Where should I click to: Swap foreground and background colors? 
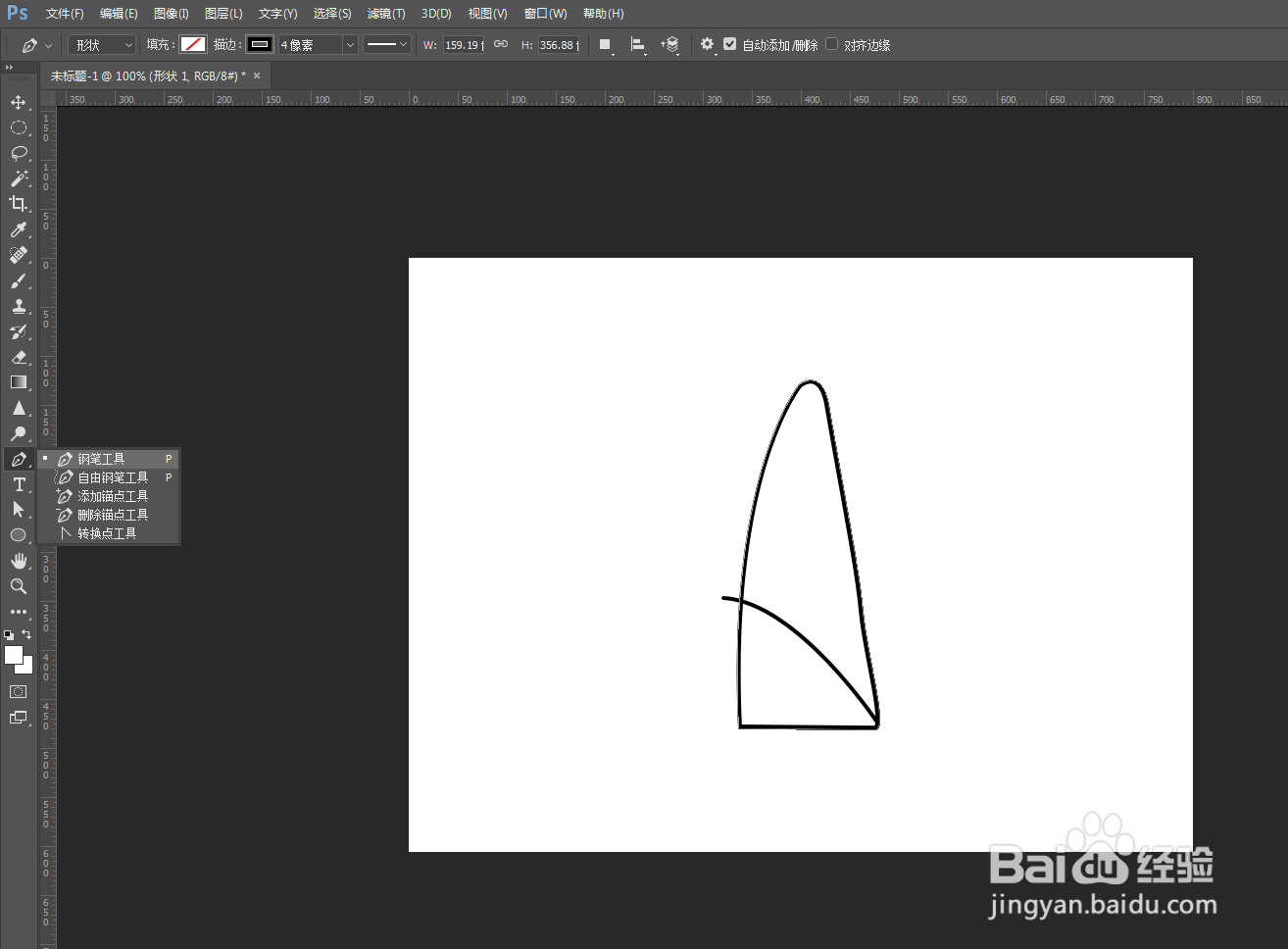click(26, 634)
